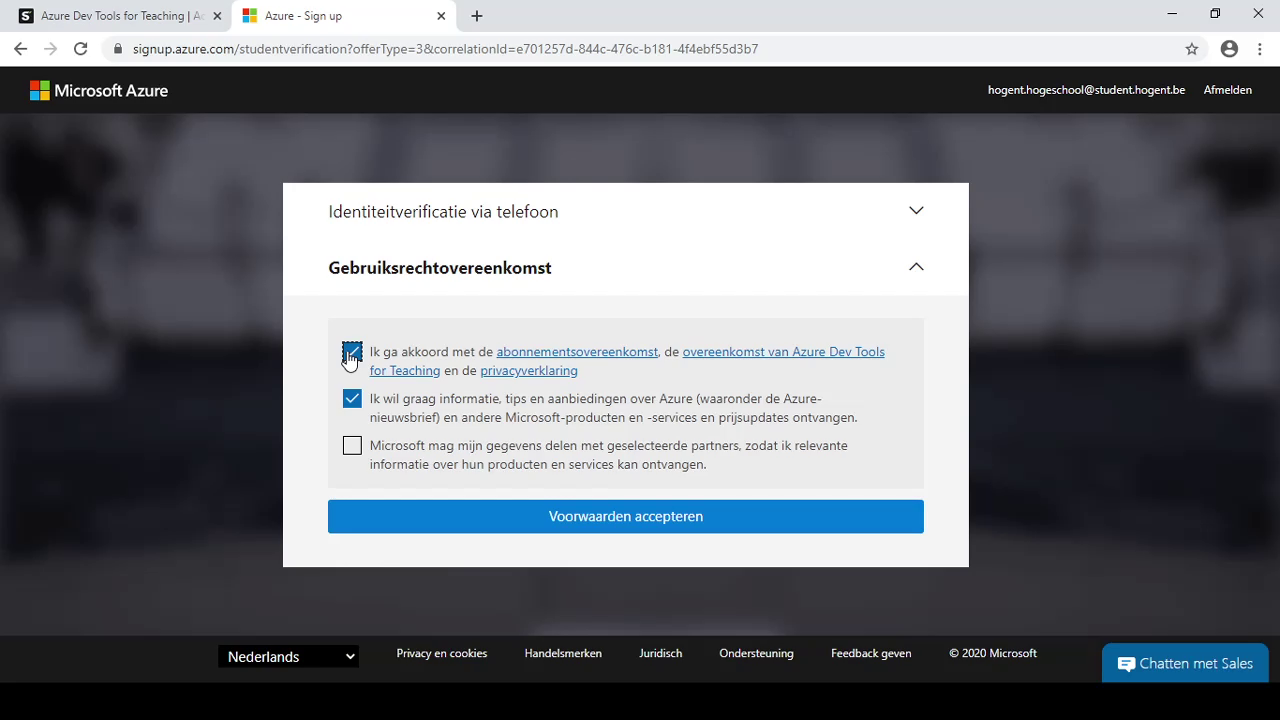The height and width of the screenshot is (720, 1280).
Task: Restore down the browser window
Action: (1215, 14)
